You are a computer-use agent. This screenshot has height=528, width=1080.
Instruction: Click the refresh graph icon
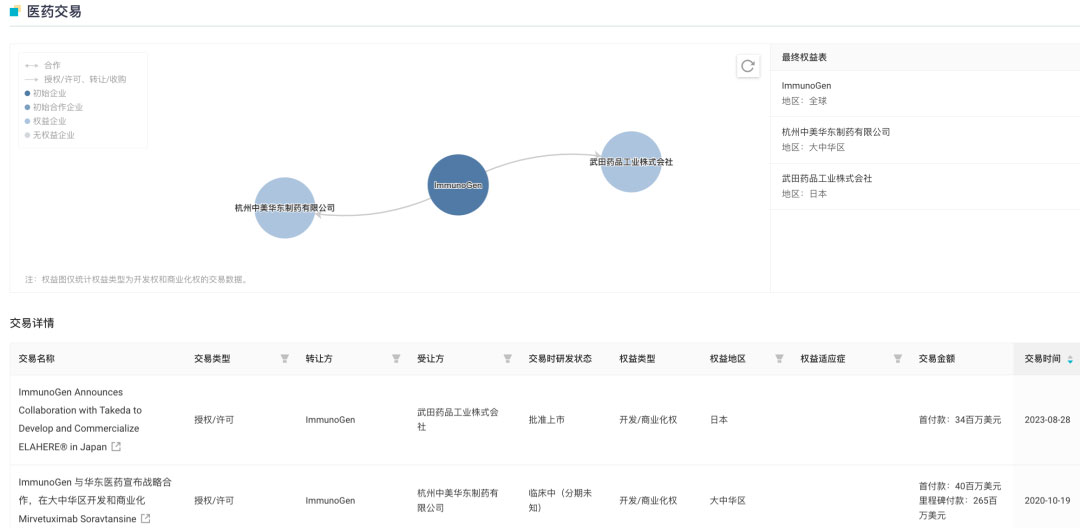[x=747, y=66]
